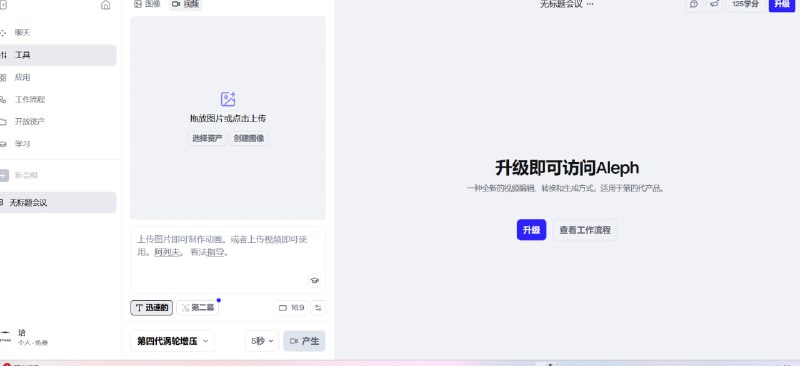
Task: Open the announcements megaphone icon
Action: point(714,4)
